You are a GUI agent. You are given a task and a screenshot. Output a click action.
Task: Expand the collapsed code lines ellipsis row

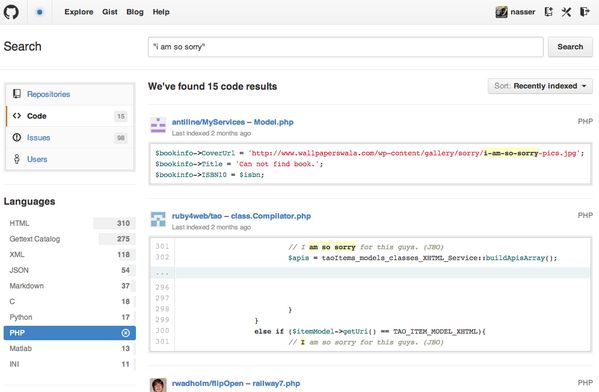coord(370,273)
